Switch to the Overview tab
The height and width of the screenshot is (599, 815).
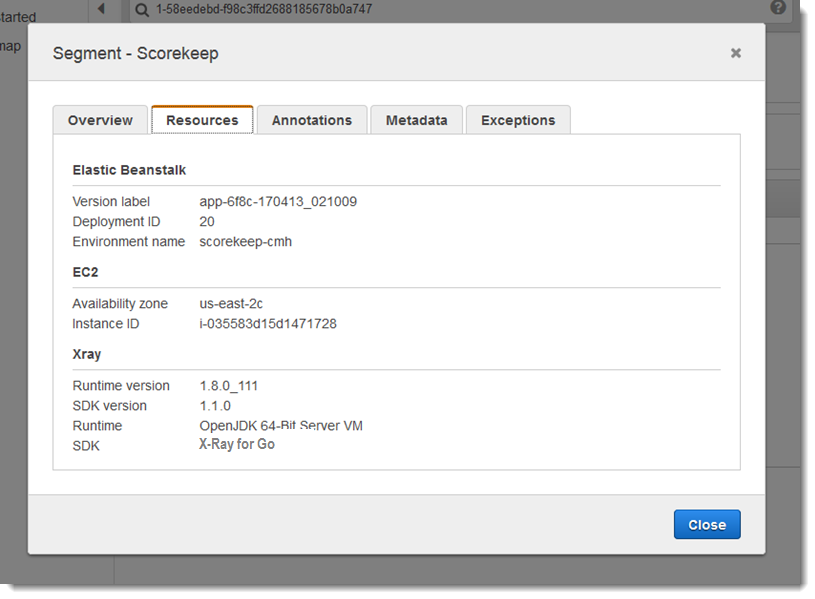point(100,119)
